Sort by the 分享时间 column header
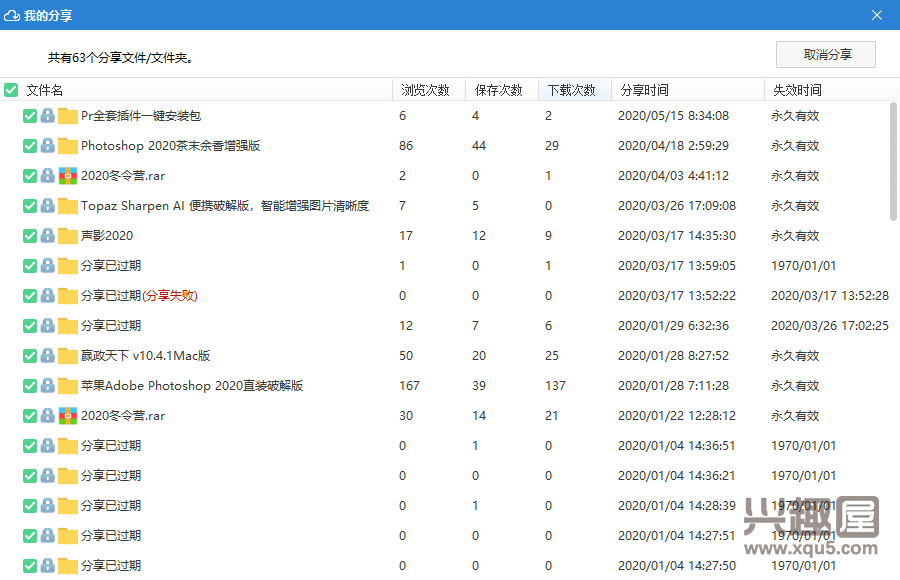900x580 pixels. coord(688,90)
